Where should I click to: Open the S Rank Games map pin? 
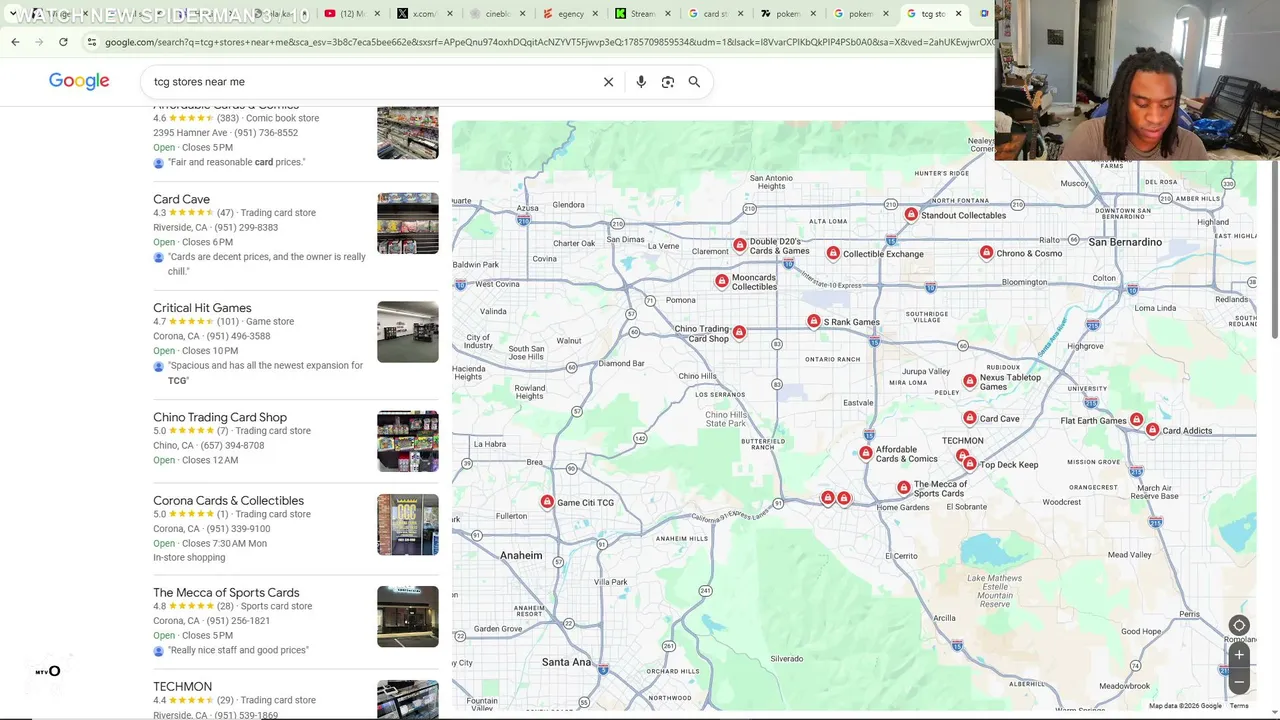point(814,321)
